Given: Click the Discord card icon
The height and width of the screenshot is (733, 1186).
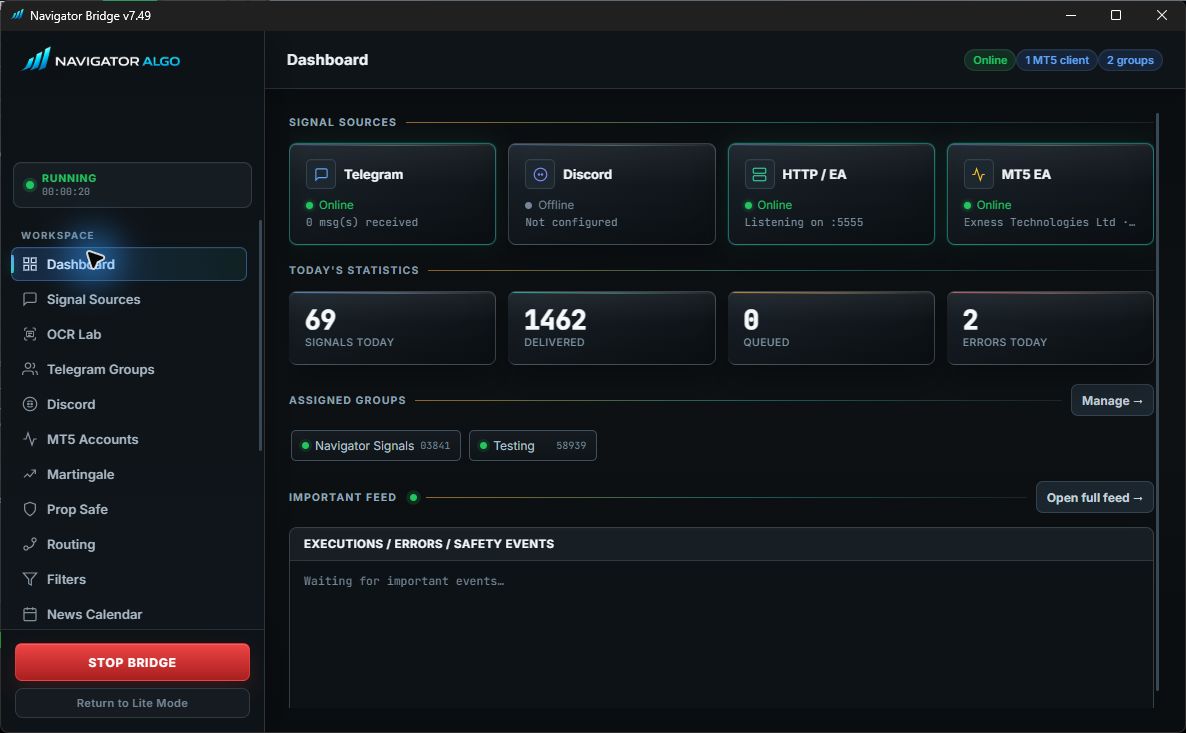Looking at the screenshot, I should coord(540,174).
